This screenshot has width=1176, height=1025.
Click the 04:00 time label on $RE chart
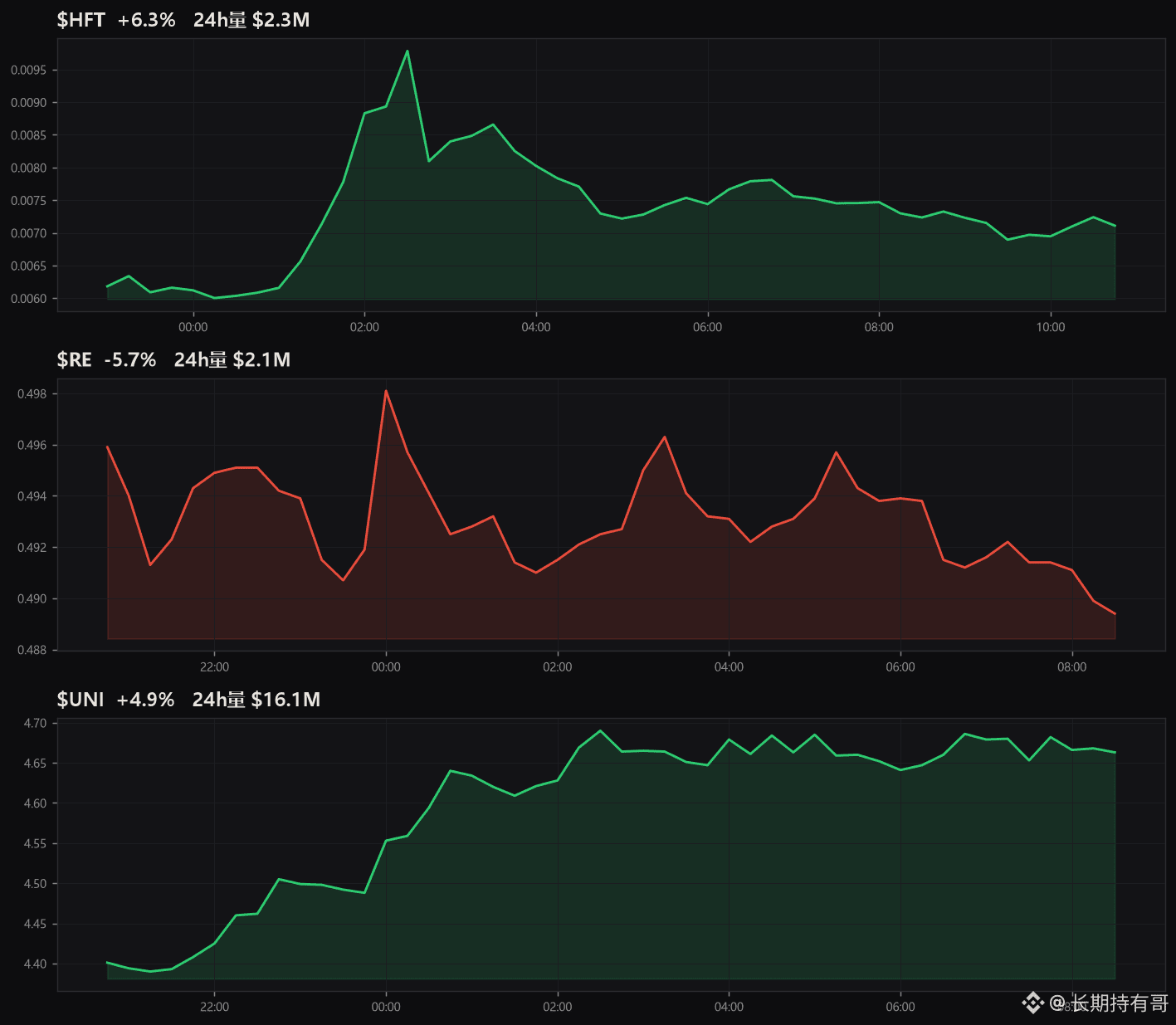pos(730,667)
